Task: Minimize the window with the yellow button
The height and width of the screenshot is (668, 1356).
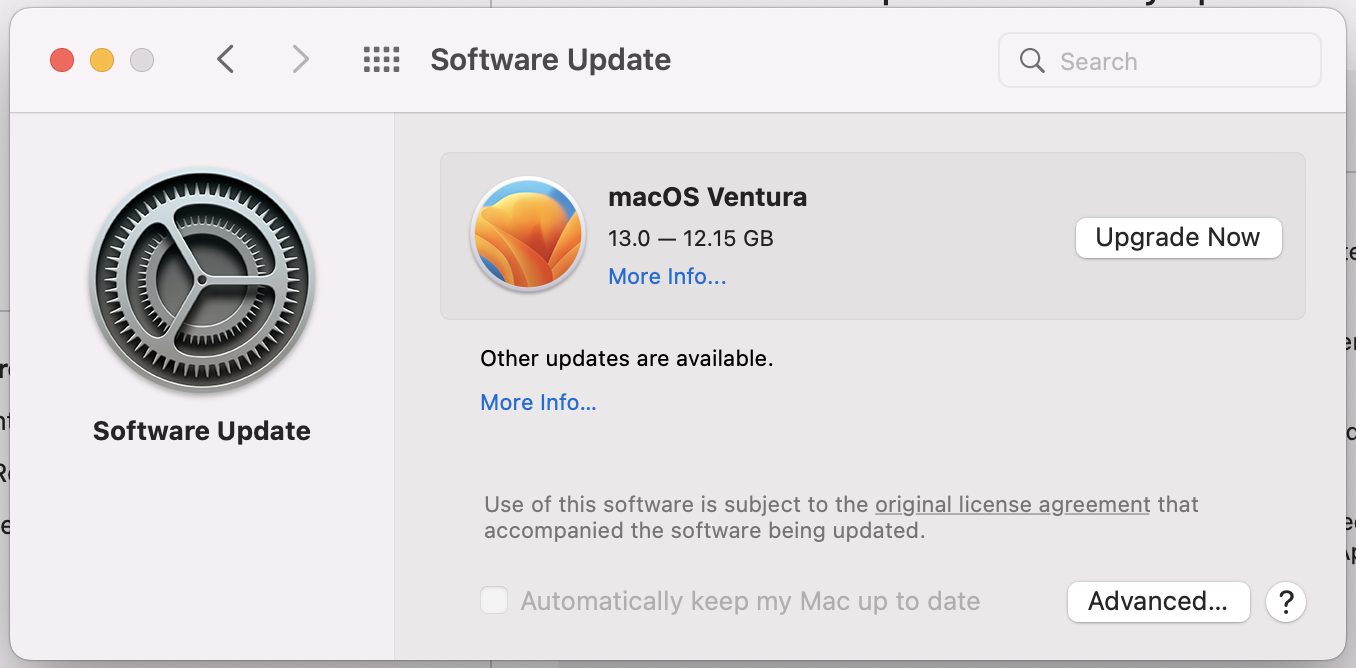Action: pyautogui.click(x=102, y=60)
